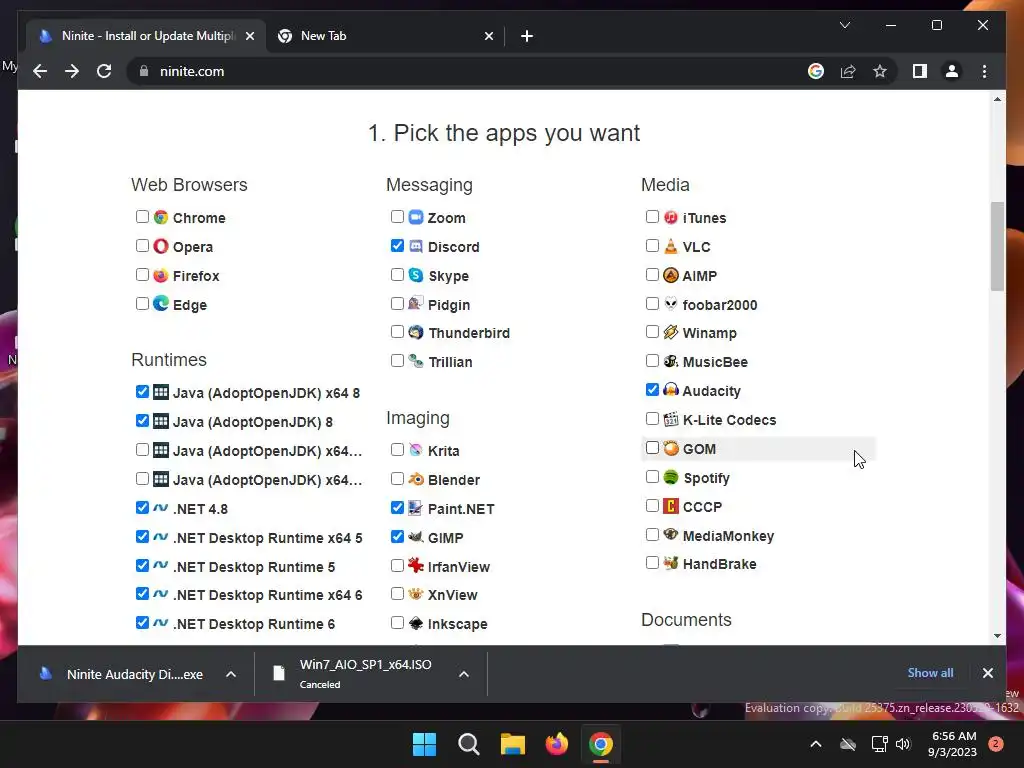Uncheck the .NET 4.8 checkbox
1024x768 pixels.
[142, 507]
